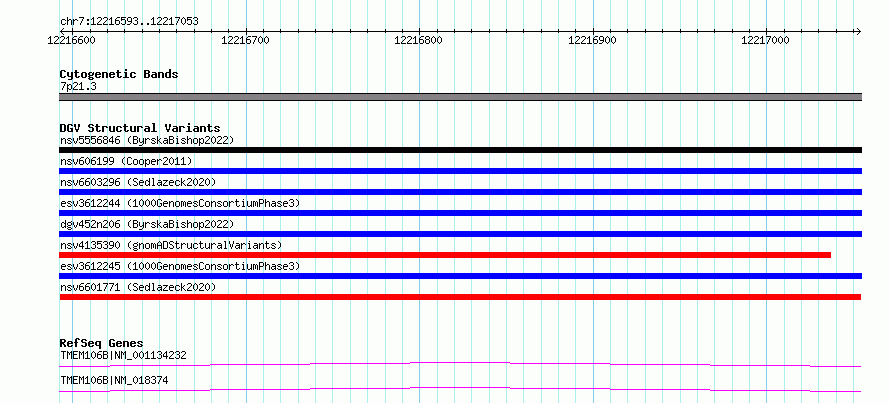
Task: Select the blue dgv452n206 variant bar
Action: tap(461, 234)
